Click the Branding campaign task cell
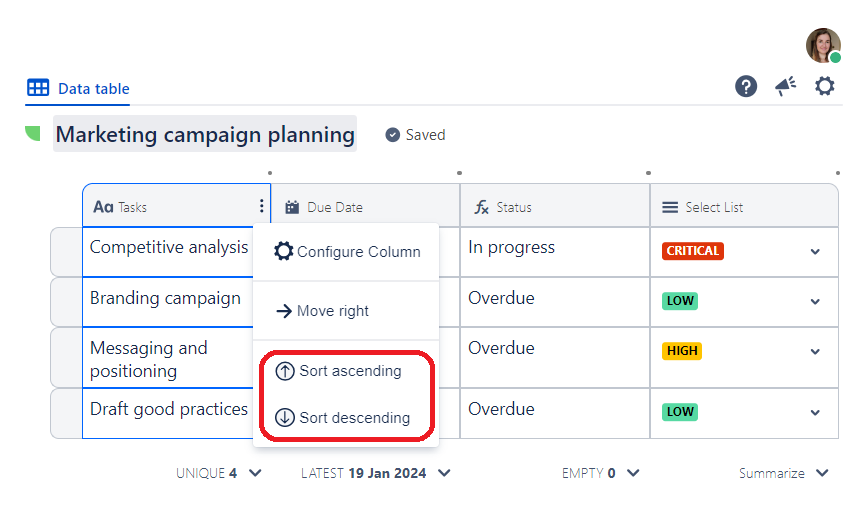Image resolution: width=861 pixels, height=519 pixels. [x=166, y=298]
